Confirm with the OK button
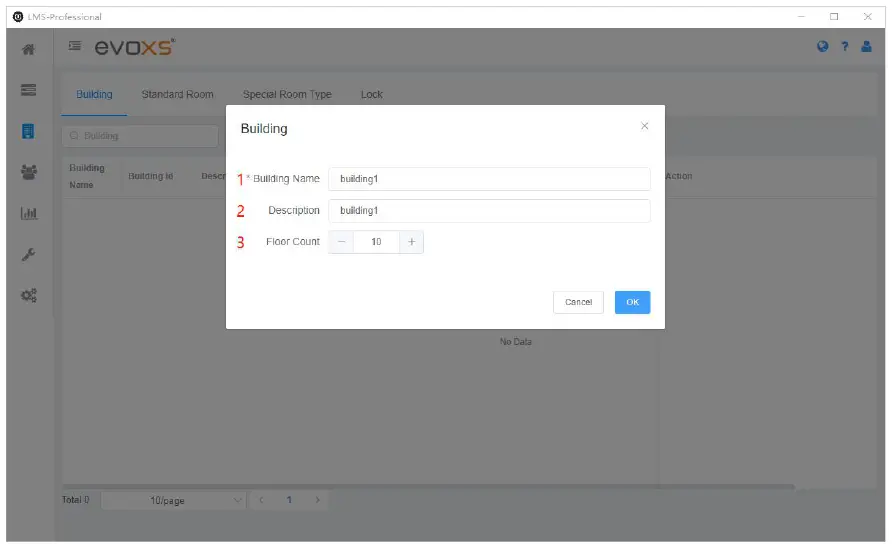The image size is (893, 548). click(632, 302)
